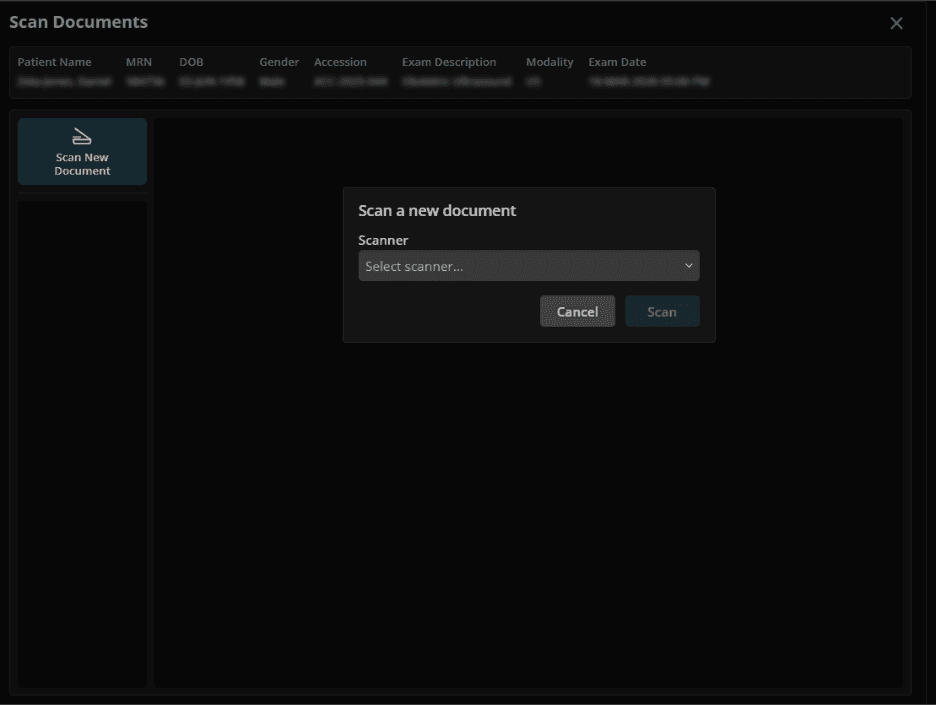
Task: Close the Scan Documents window
Action: pos(896,23)
